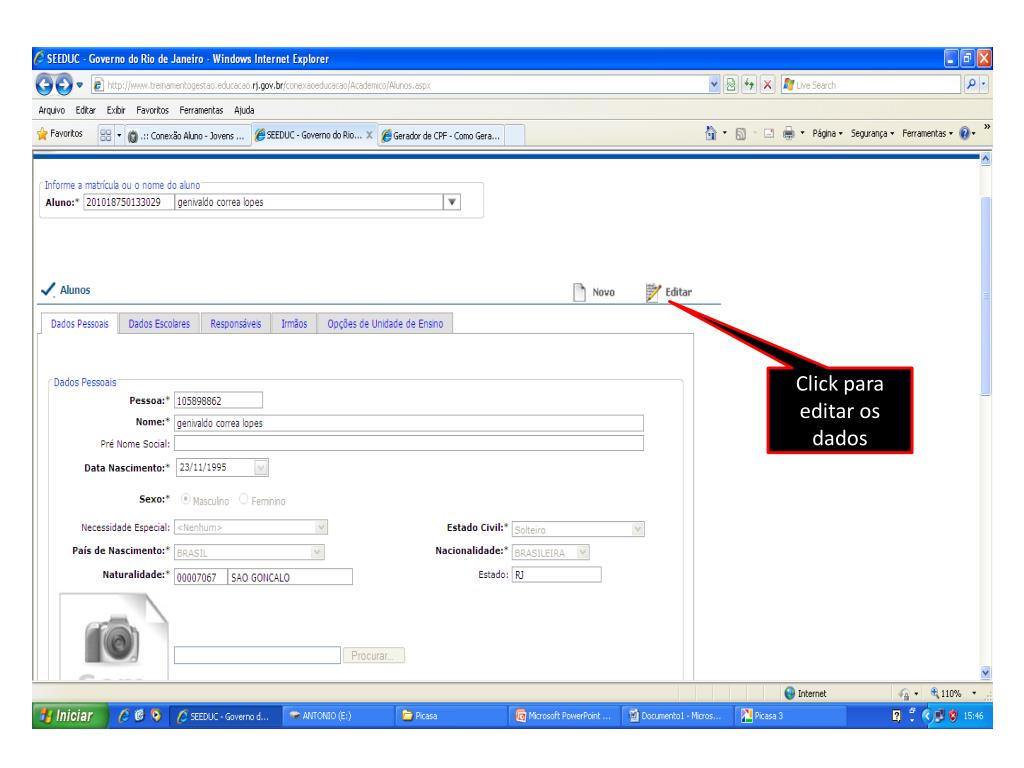Click the Iniciar start button
Viewport: 1024px width, 768px height.
point(69,716)
